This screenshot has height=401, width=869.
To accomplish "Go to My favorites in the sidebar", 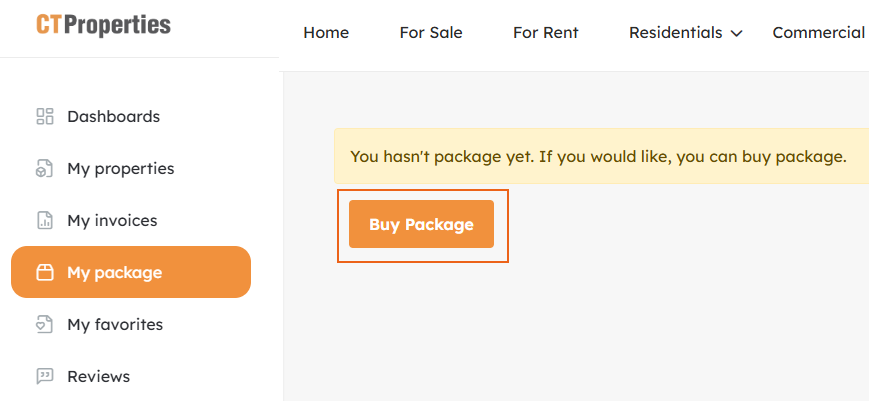I will click(115, 325).
